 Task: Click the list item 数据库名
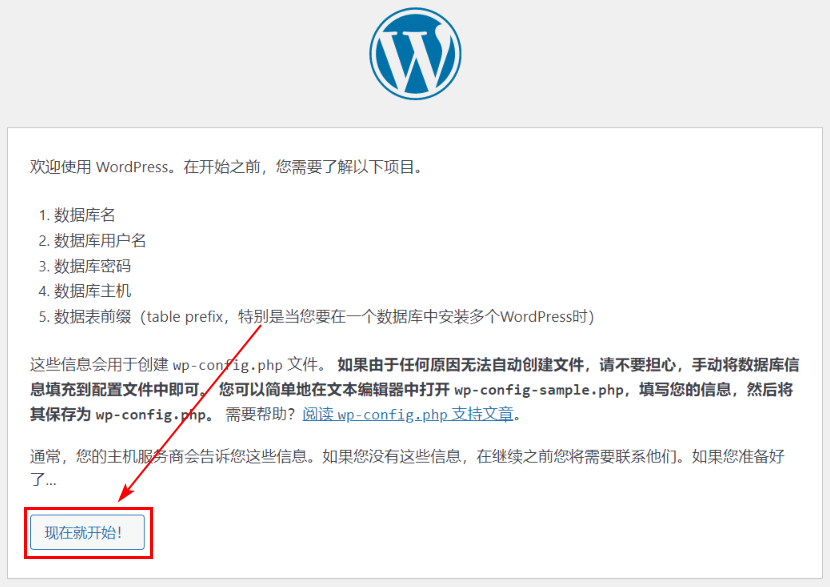(x=84, y=215)
